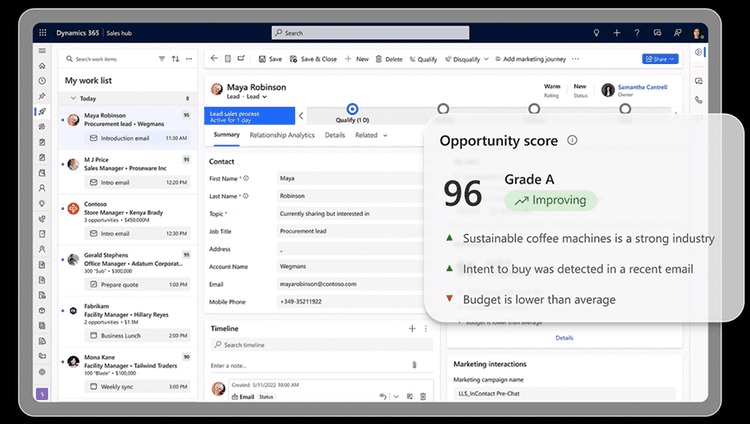The image size is (750, 424).
Task: Open the phone icon in right rail
Action: (x=699, y=100)
